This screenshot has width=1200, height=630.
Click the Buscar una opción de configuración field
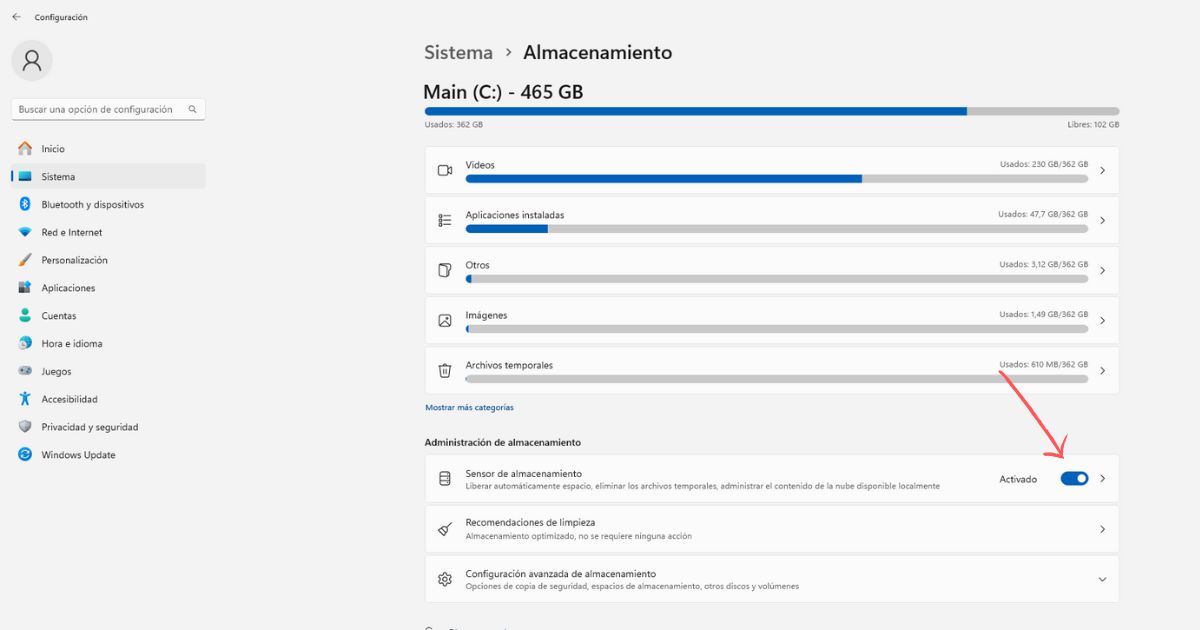108,109
